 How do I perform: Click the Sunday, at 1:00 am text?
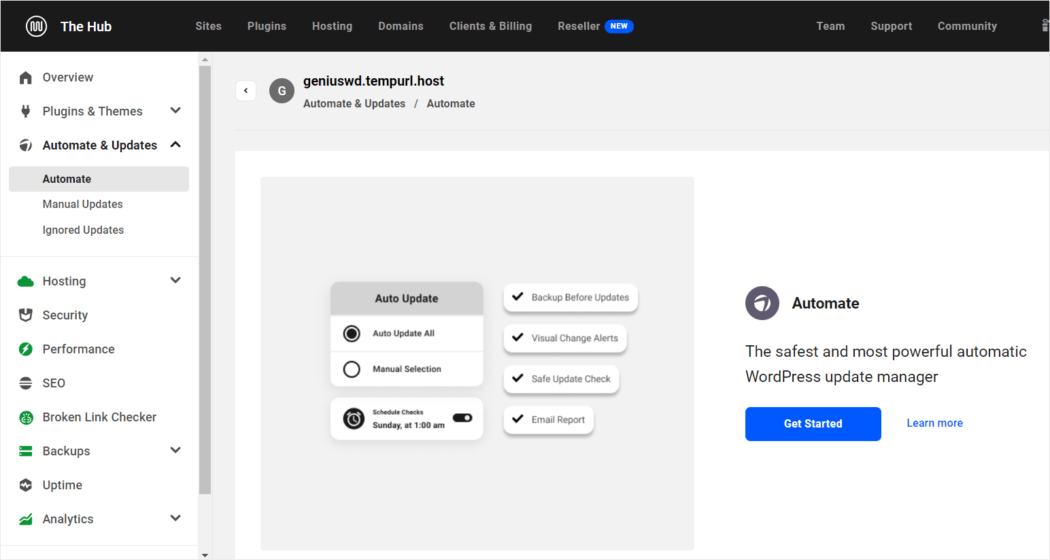(408, 425)
